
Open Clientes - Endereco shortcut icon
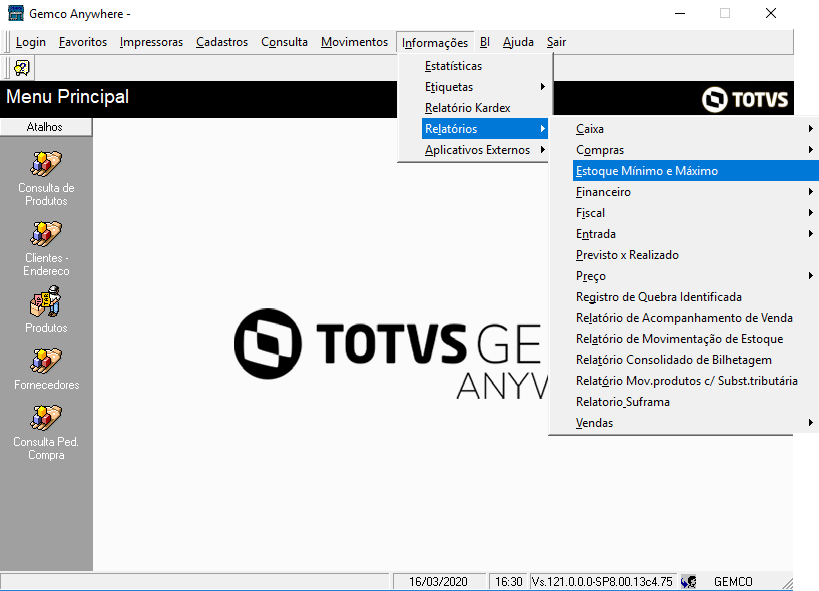tap(46, 234)
